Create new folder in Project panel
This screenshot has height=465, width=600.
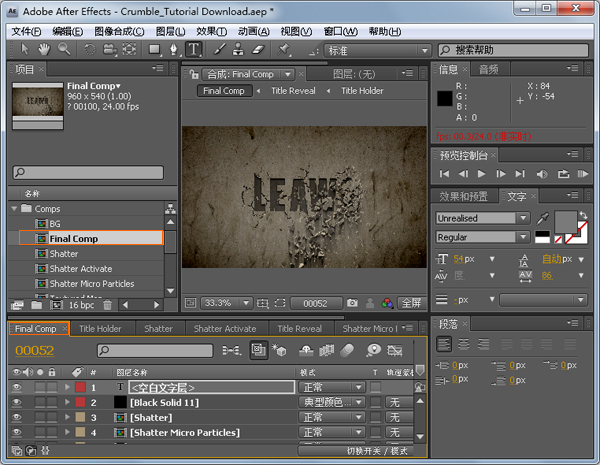pos(36,305)
